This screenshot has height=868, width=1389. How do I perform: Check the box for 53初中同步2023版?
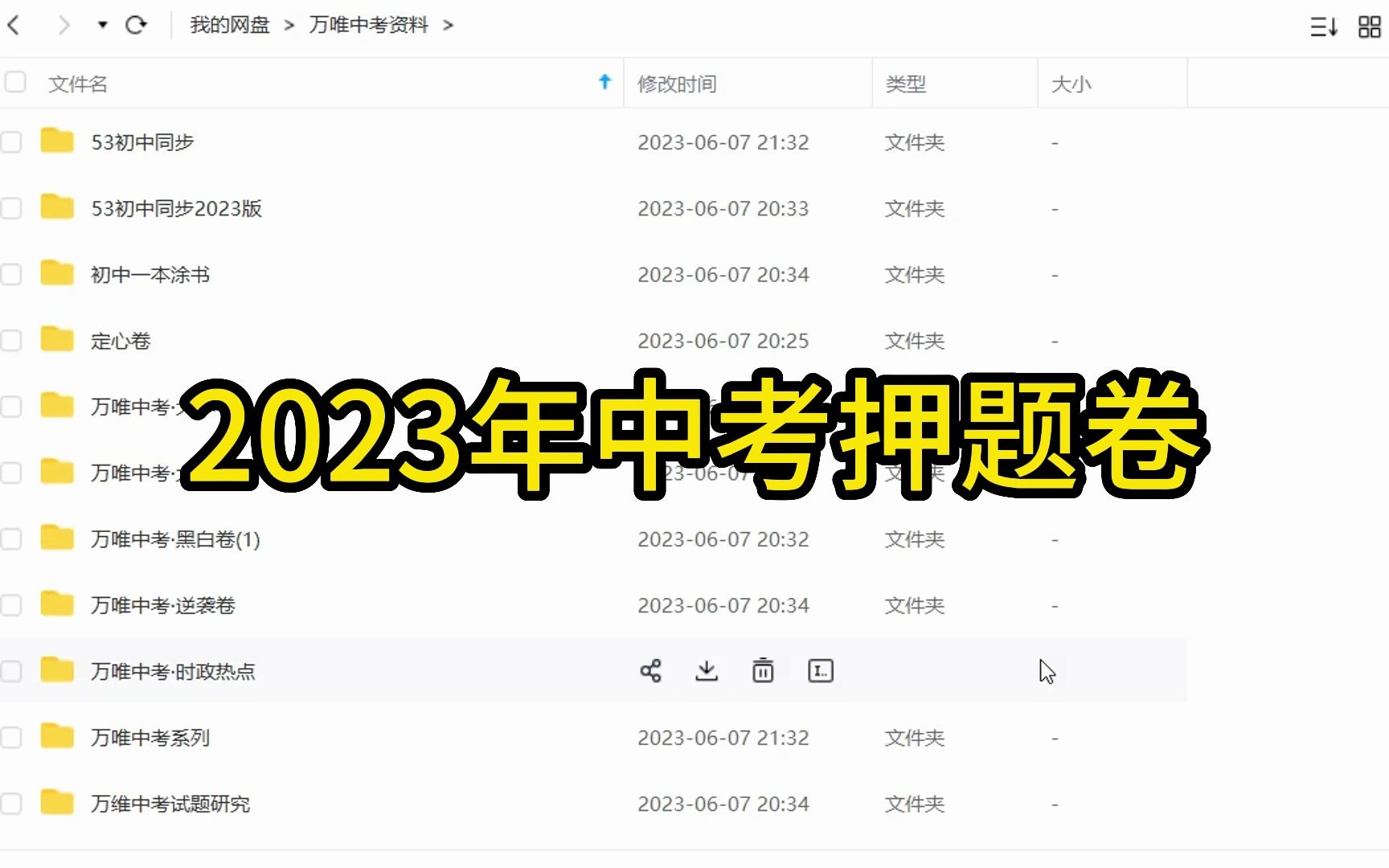click(11, 209)
